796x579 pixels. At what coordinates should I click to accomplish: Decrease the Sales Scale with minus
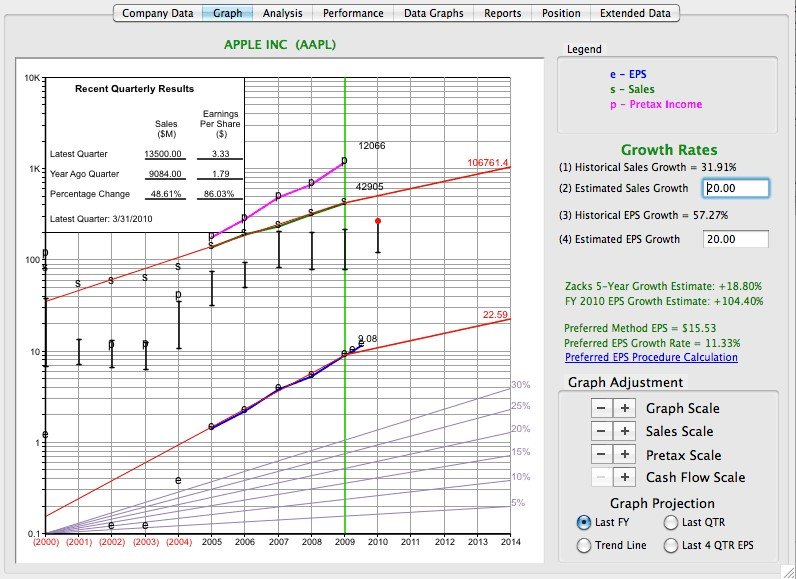coord(602,431)
